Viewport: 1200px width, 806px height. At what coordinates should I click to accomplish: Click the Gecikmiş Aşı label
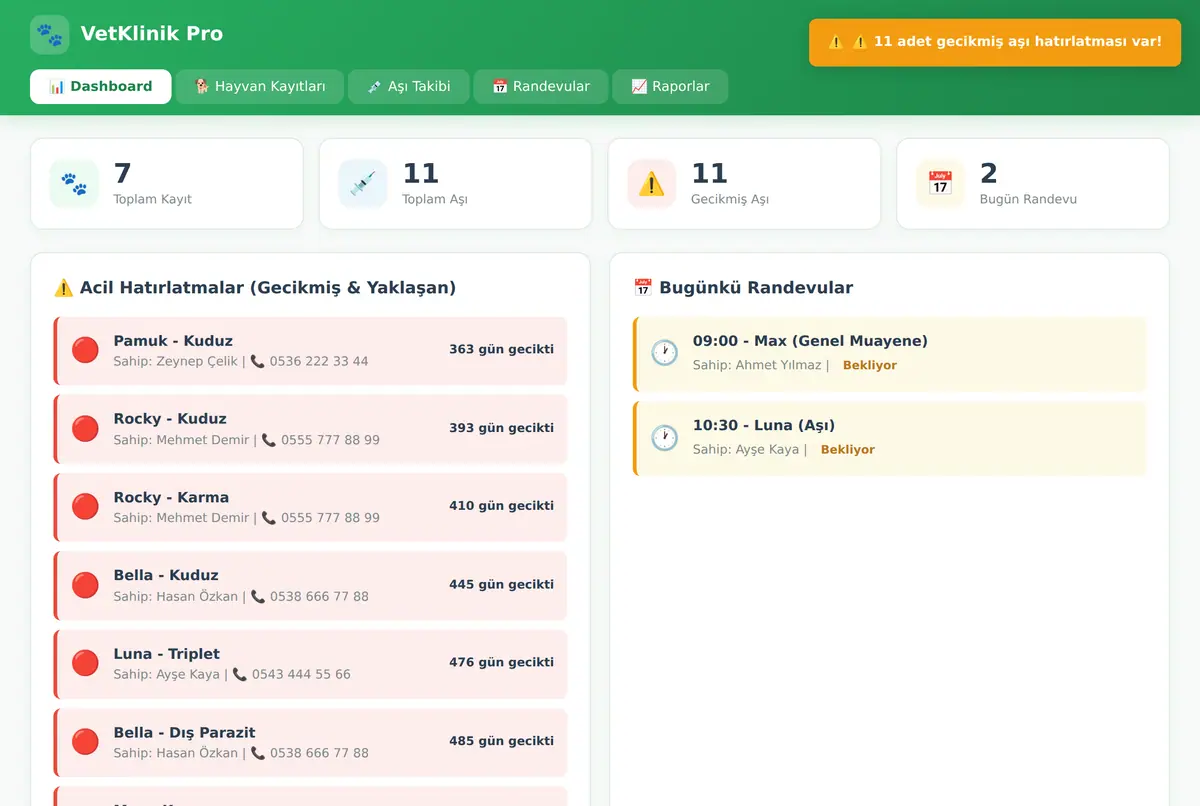tap(730, 199)
